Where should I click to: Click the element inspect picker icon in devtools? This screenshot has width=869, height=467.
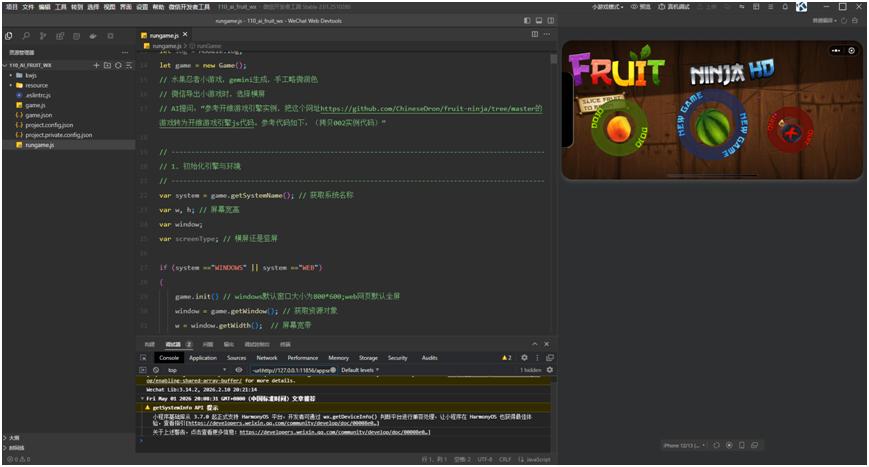point(144,358)
